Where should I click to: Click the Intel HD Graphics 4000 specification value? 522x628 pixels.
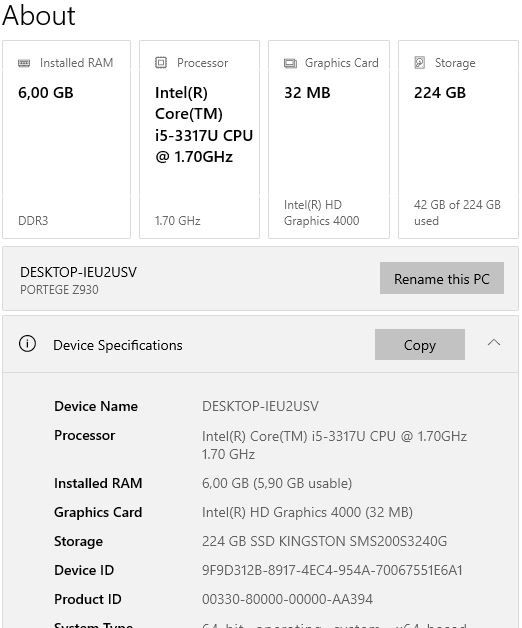click(307, 512)
